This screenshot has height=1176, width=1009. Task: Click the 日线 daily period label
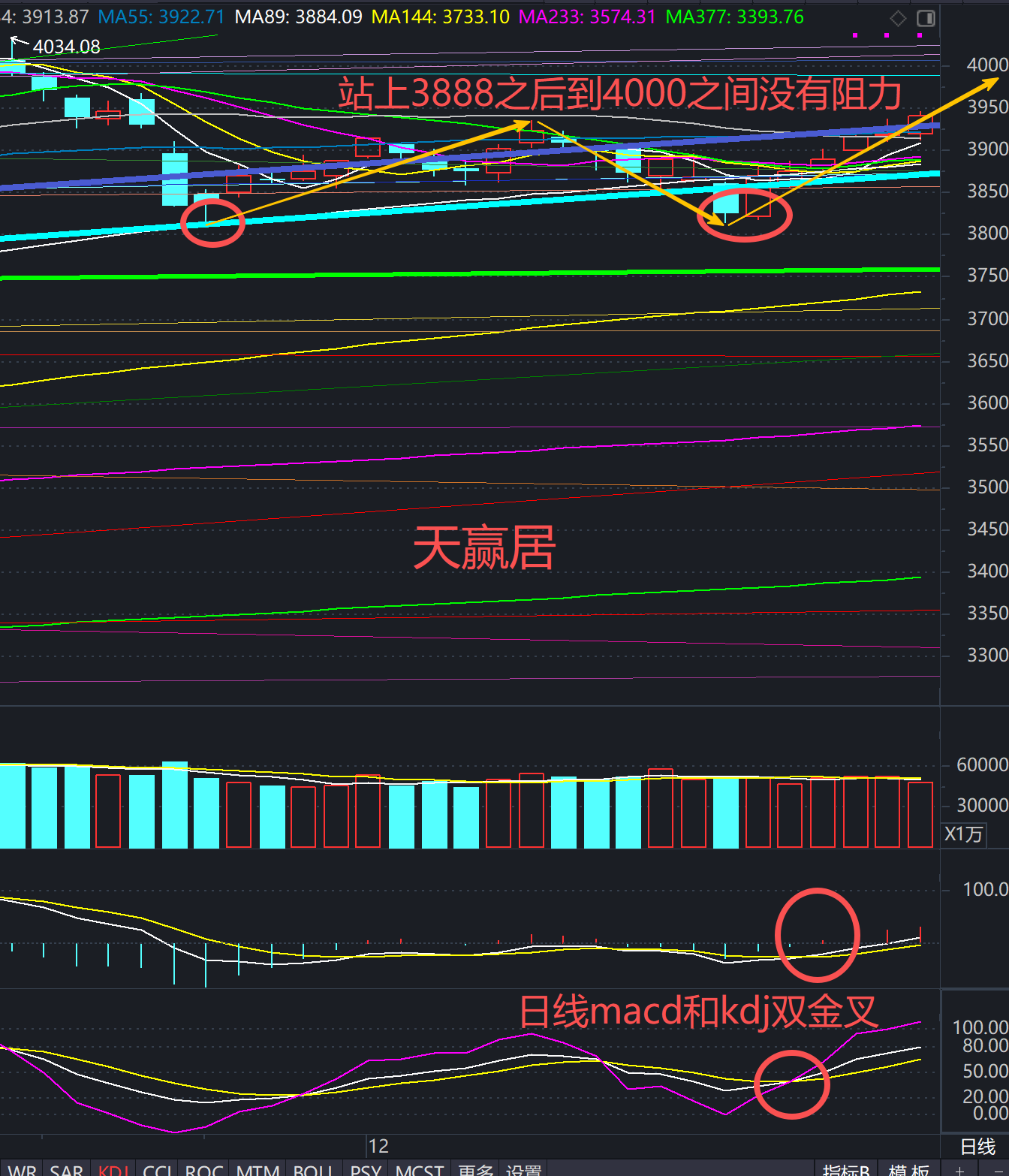point(977,1147)
